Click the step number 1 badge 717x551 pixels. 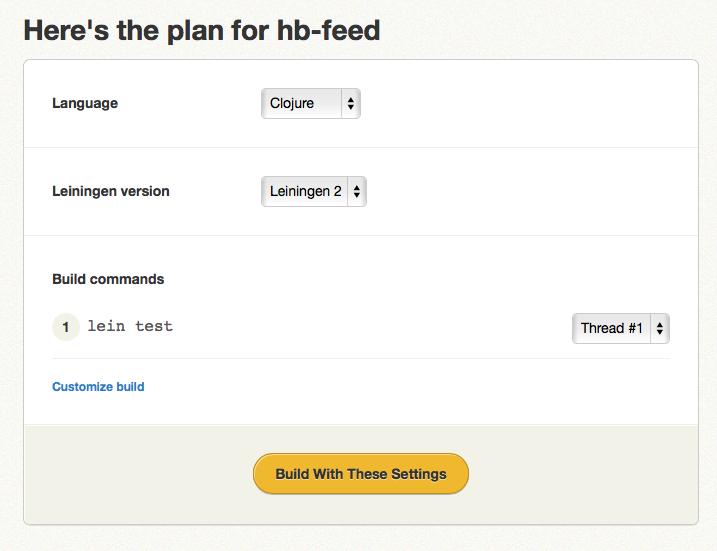(x=65, y=327)
